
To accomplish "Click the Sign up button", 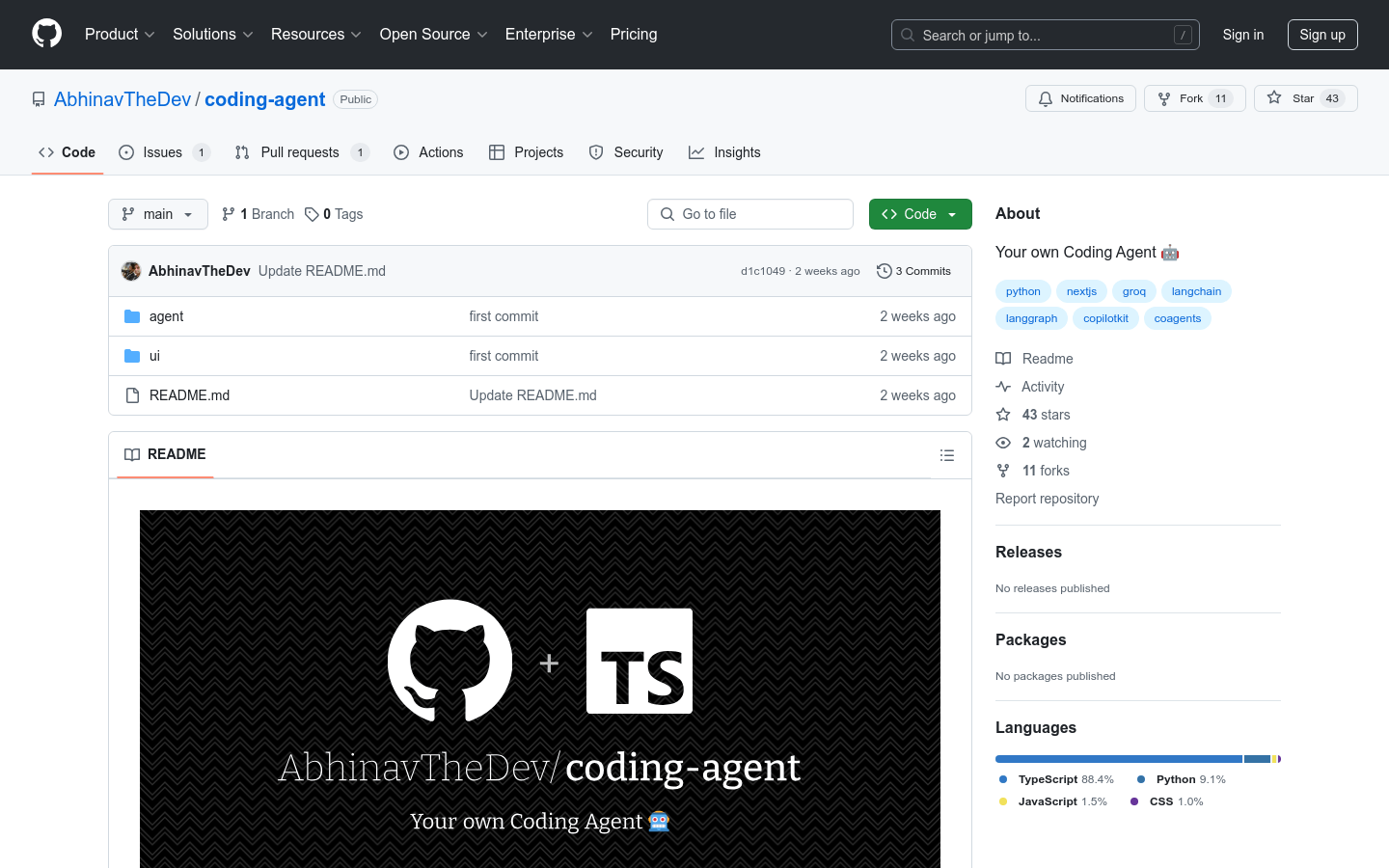I will [1322, 34].
